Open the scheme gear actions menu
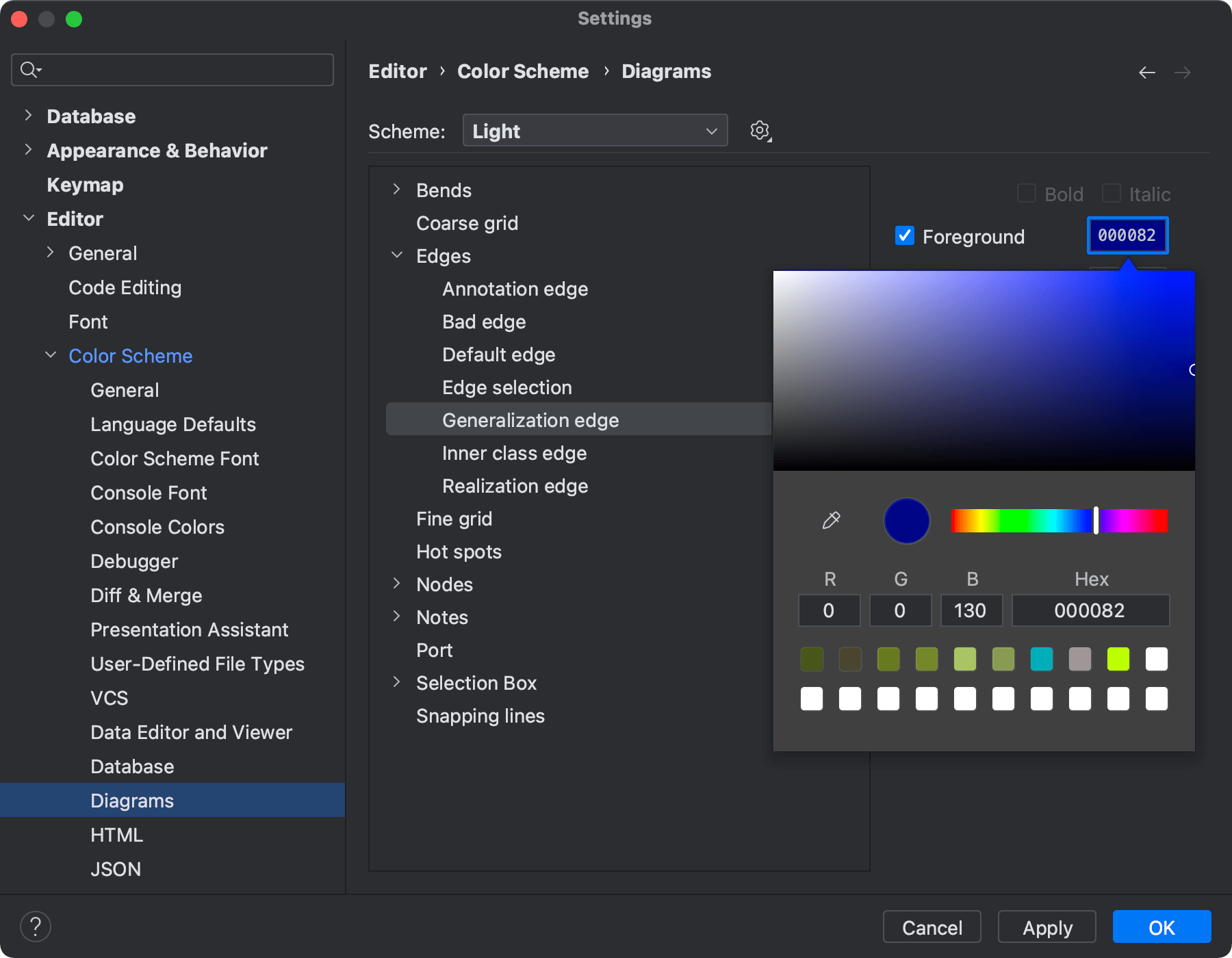 (760, 131)
